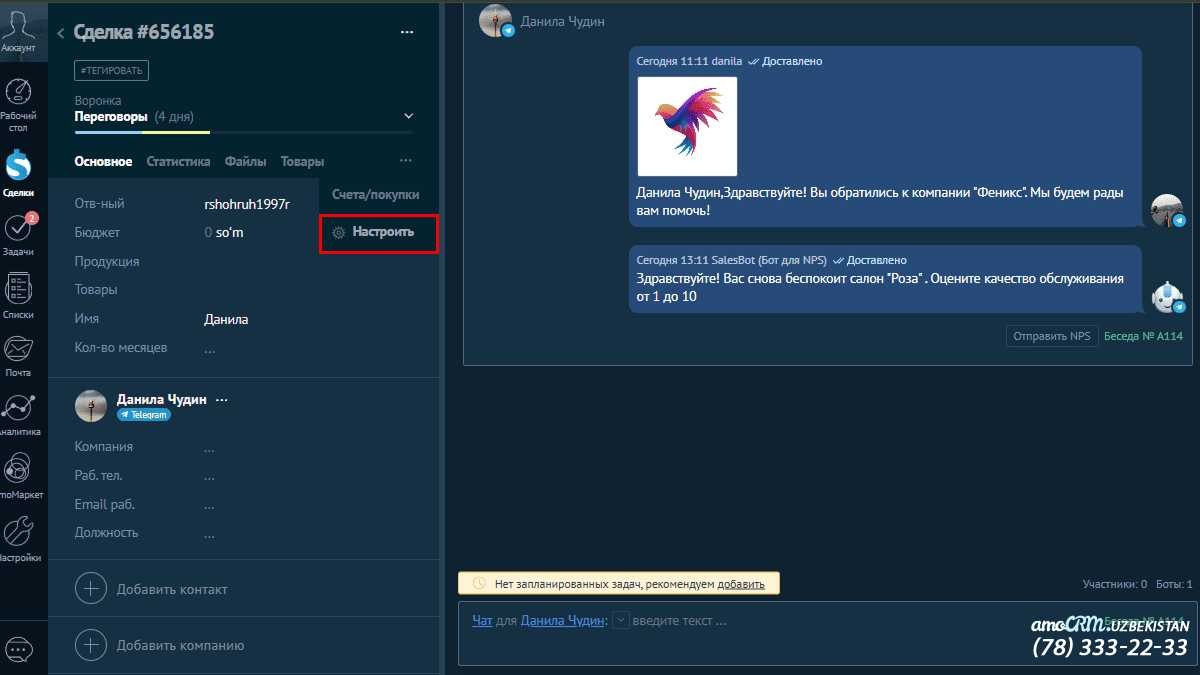Click the Товары field row label

tap(96, 290)
